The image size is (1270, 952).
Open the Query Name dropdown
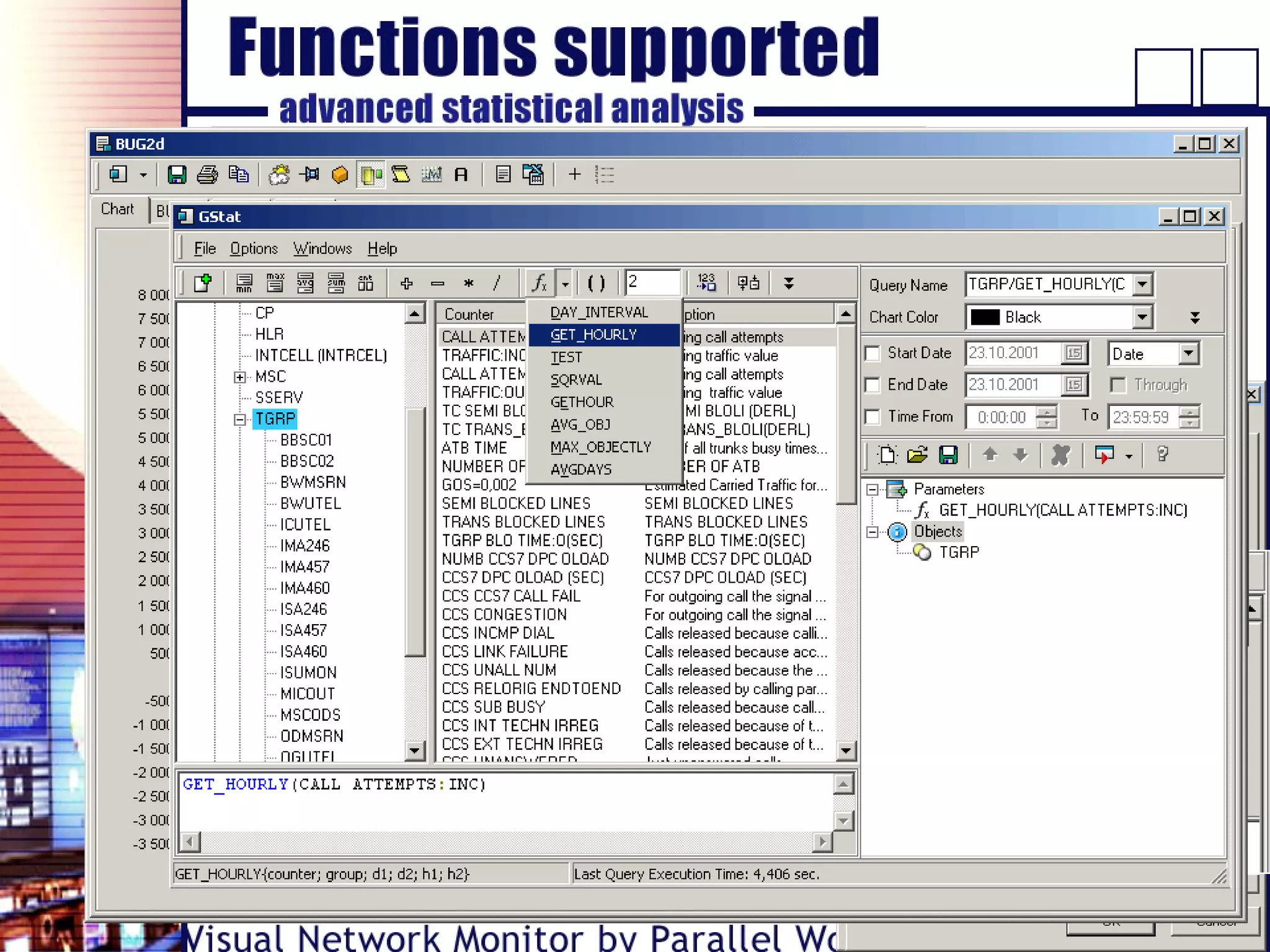pos(1142,284)
